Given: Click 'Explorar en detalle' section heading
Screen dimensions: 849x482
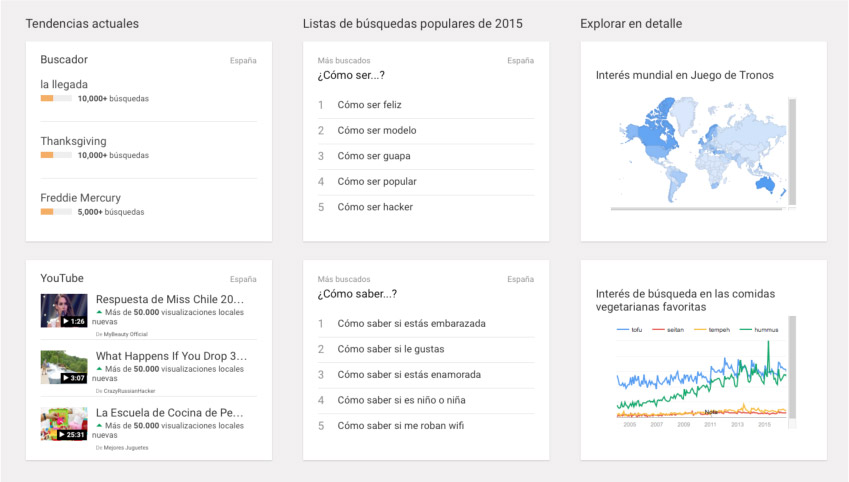Looking at the screenshot, I should (x=631, y=24).
